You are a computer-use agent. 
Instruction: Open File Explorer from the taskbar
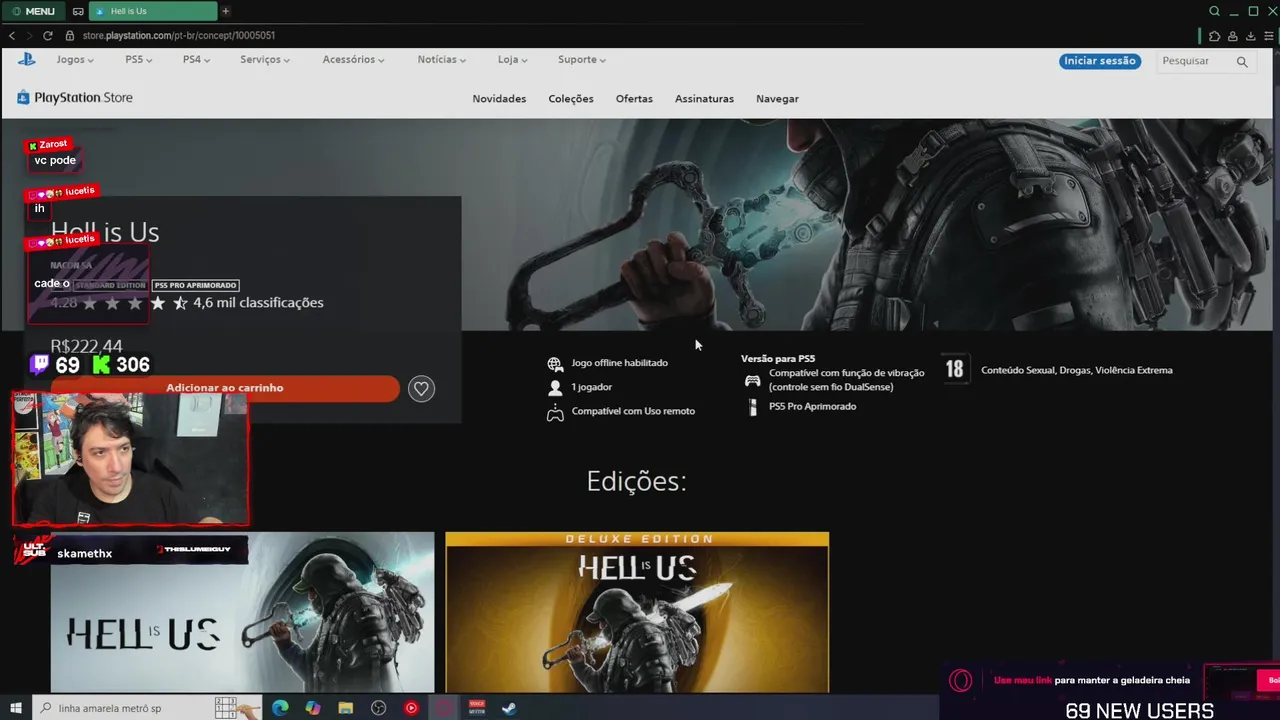pos(346,708)
